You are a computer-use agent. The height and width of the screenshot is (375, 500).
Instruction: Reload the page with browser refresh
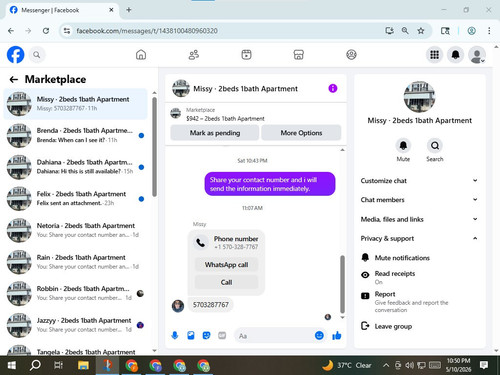(46, 31)
